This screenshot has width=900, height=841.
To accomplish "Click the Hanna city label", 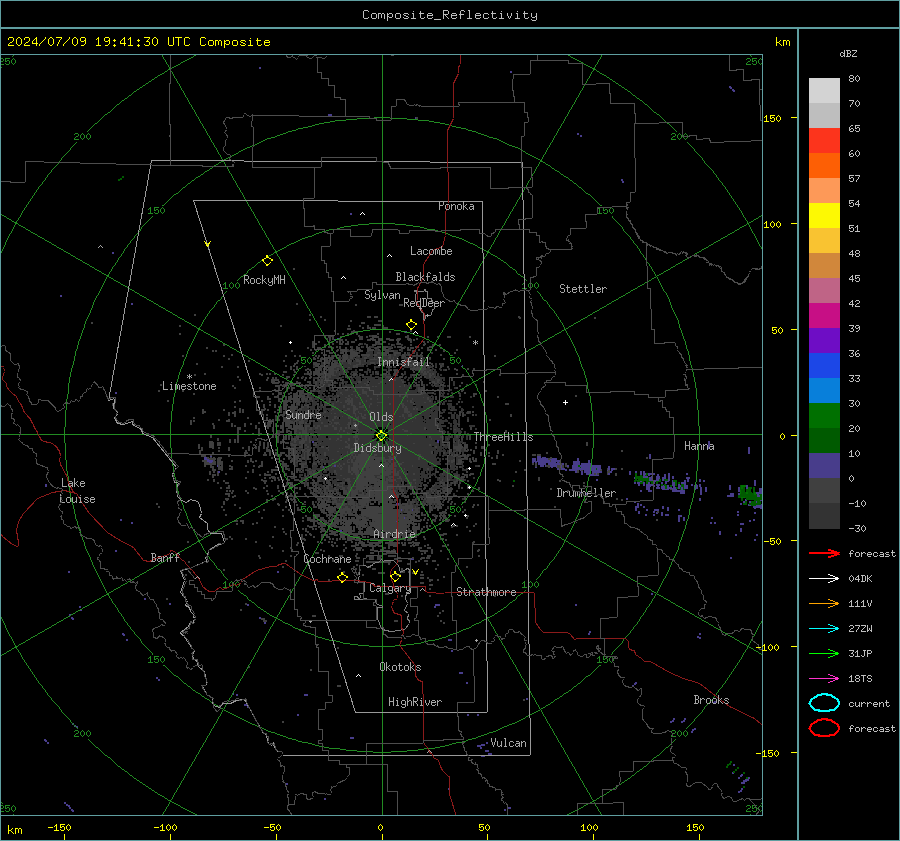I will [699, 446].
